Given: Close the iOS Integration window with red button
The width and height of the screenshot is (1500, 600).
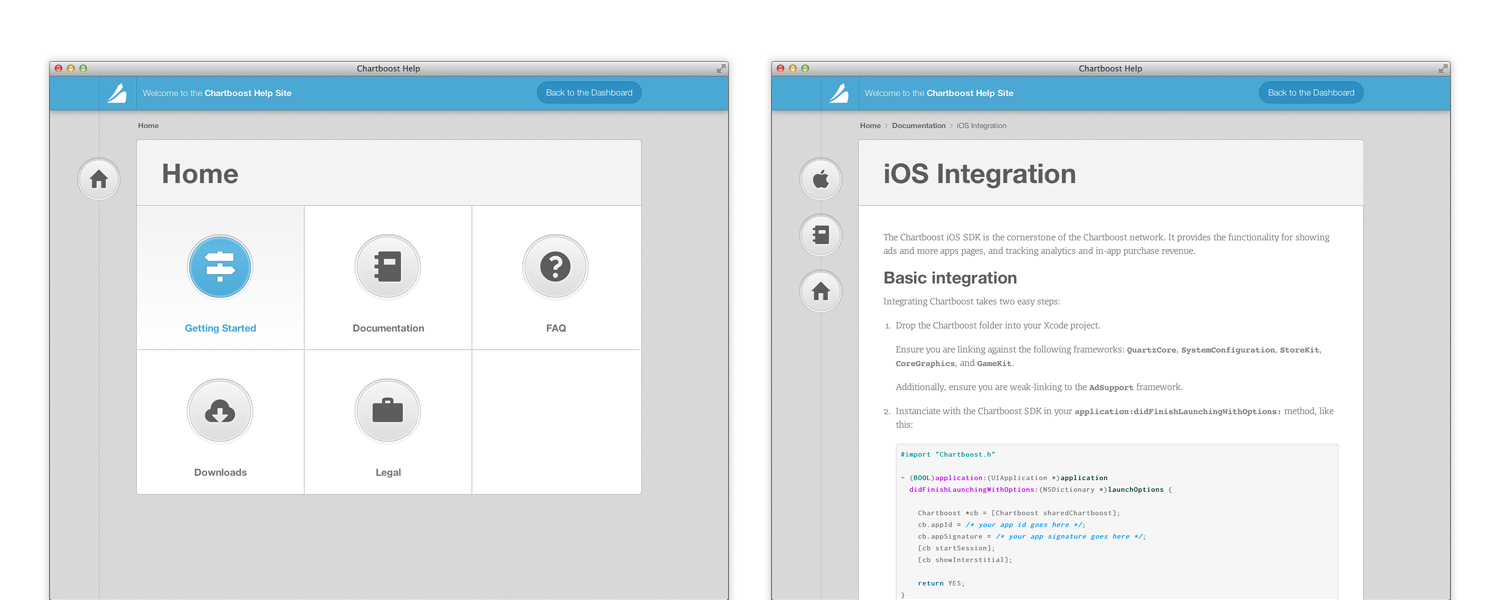Looking at the screenshot, I should 781,68.
